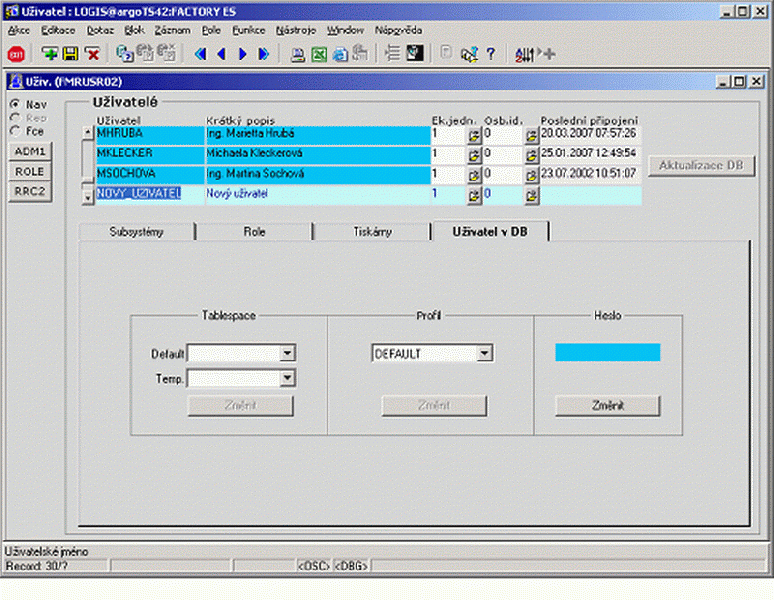Switch to the Subsystémy tab
This screenshot has width=774, height=600.
136,232
